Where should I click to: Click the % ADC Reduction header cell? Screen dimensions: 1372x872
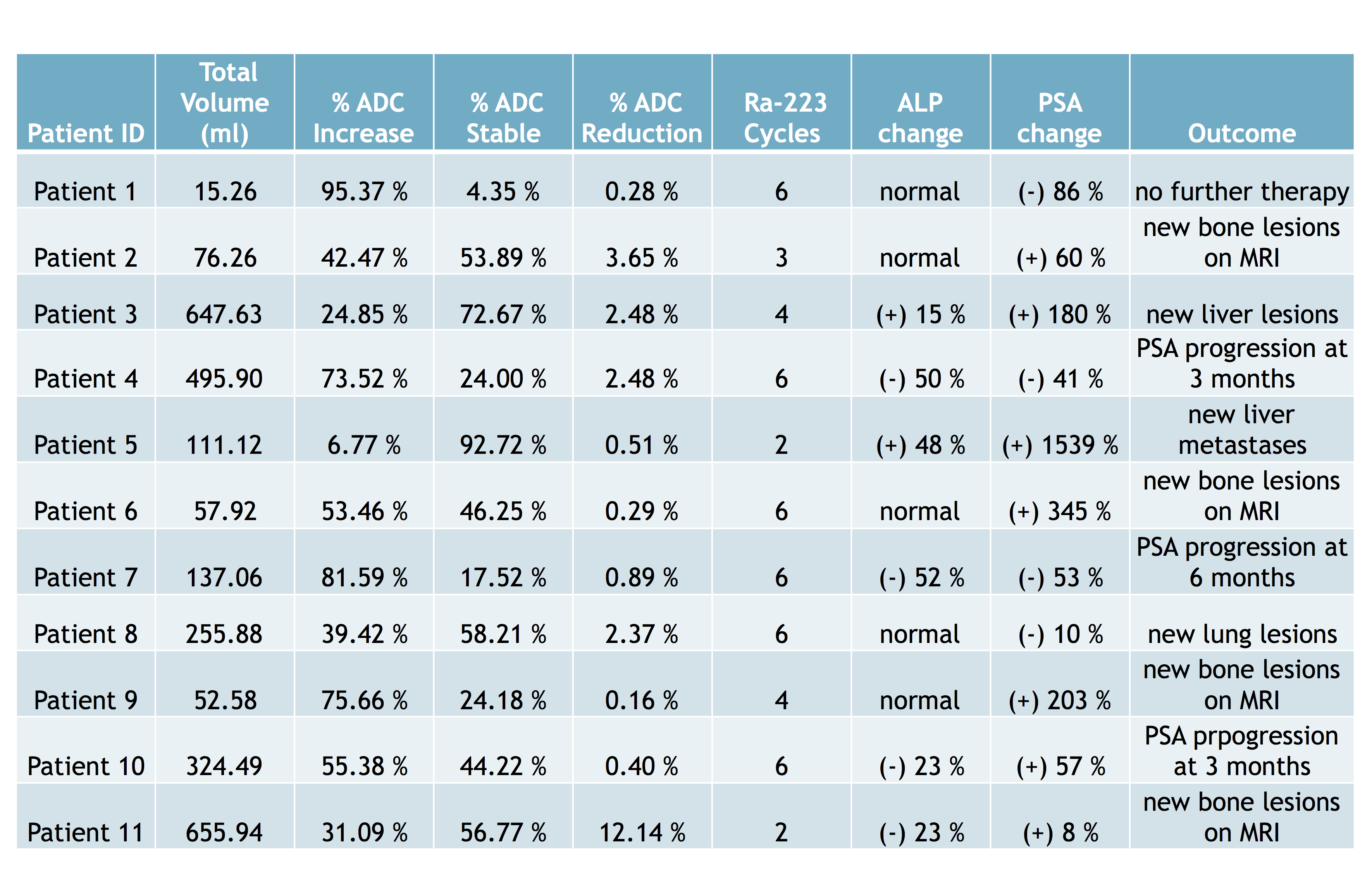click(x=642, y=118)
